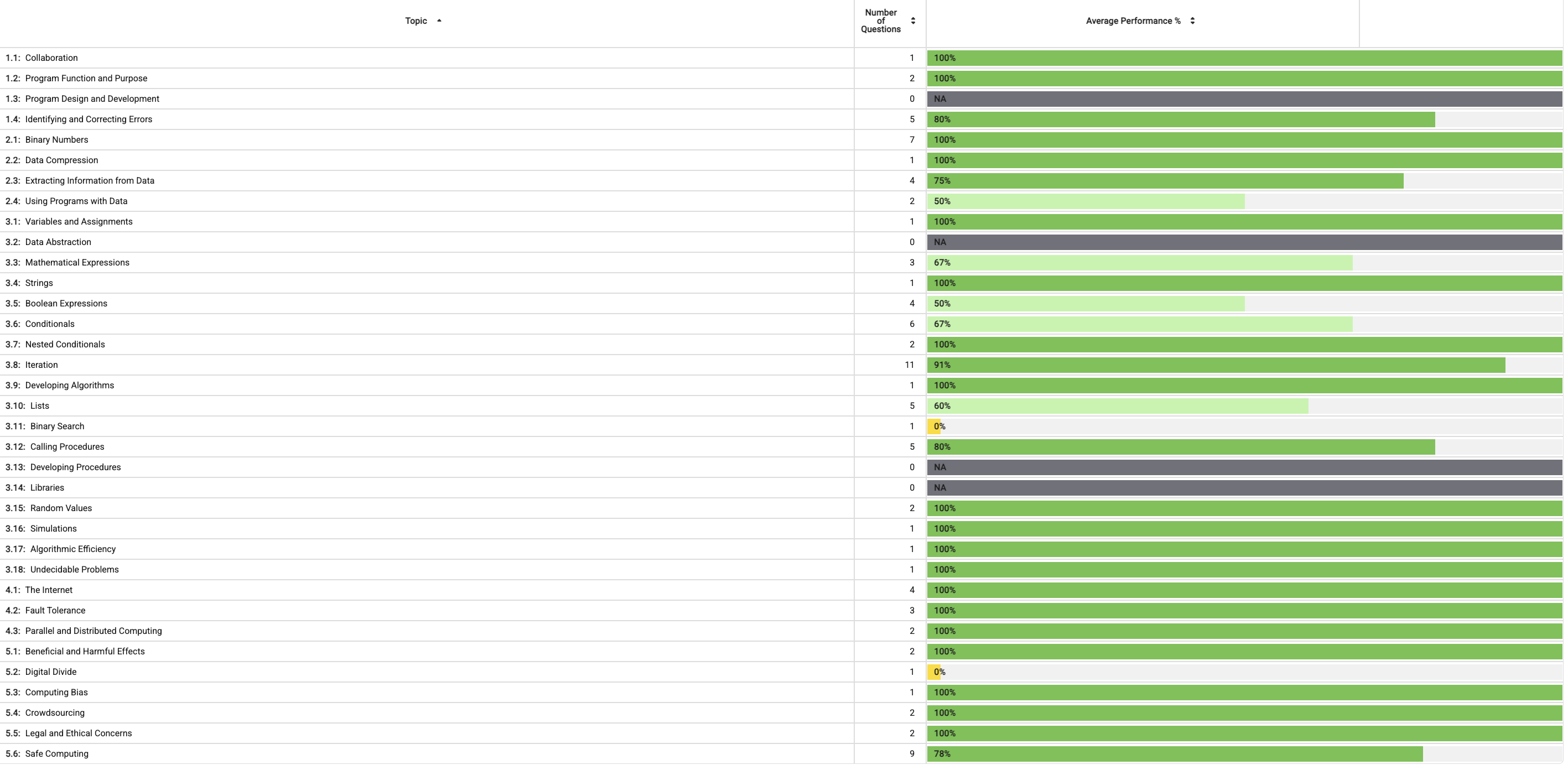The height and width of the screenshot is (770, 1568).
Task: Click the Topic column header label
Action: [416, 20]
